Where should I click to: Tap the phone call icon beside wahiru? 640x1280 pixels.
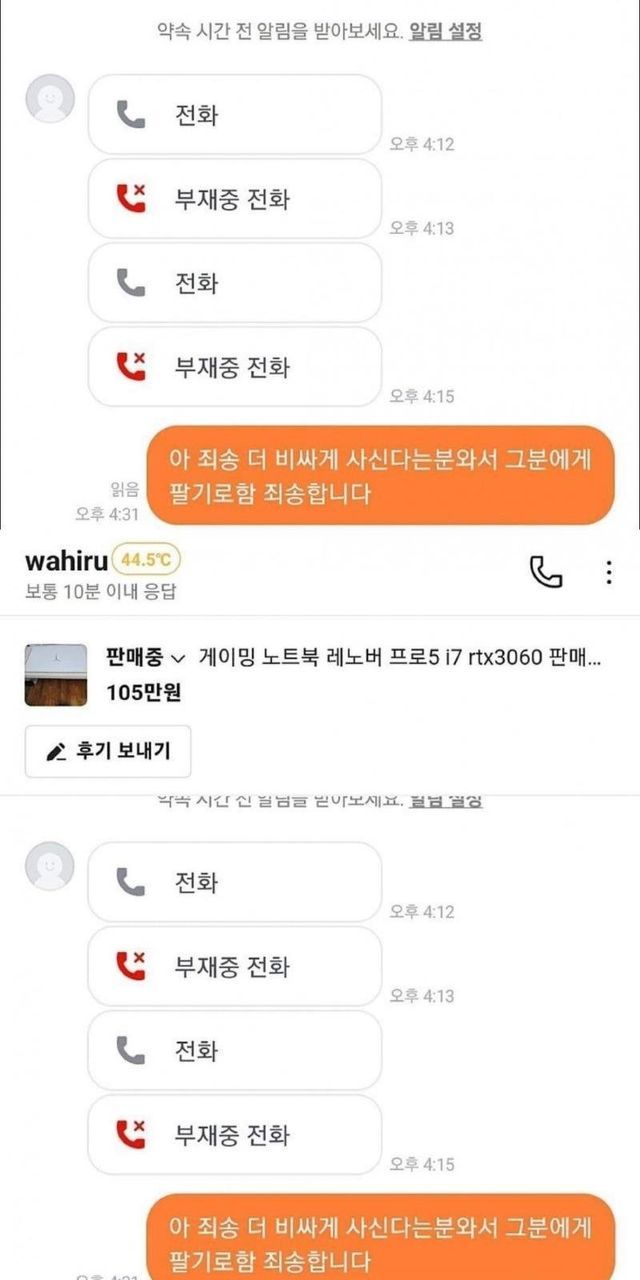(545, 572)
